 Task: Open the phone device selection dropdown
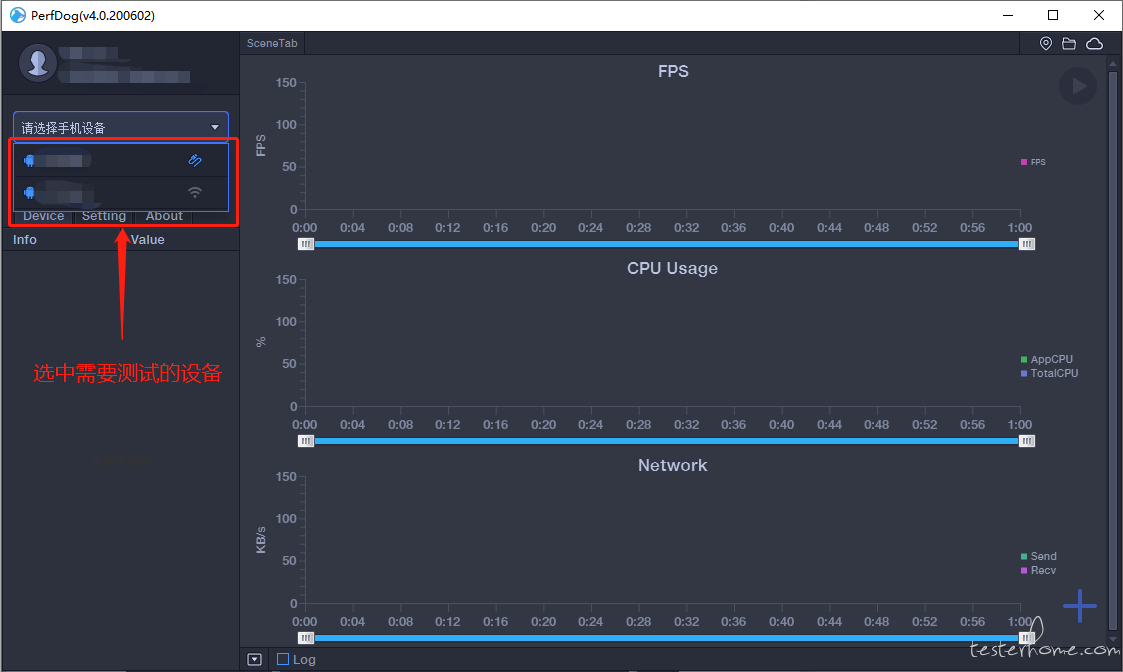tap(121, 127)
